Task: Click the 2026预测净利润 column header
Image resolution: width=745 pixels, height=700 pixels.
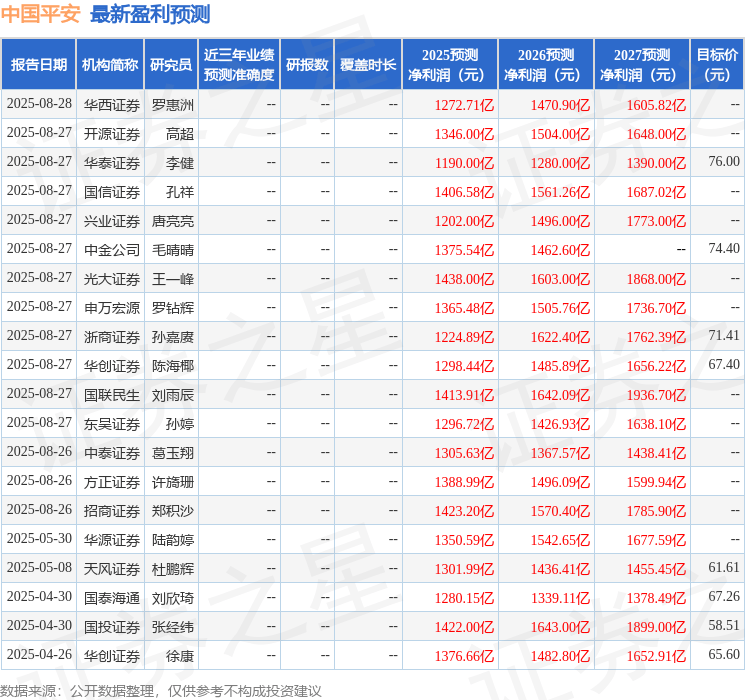Action: tap(546, 65)
